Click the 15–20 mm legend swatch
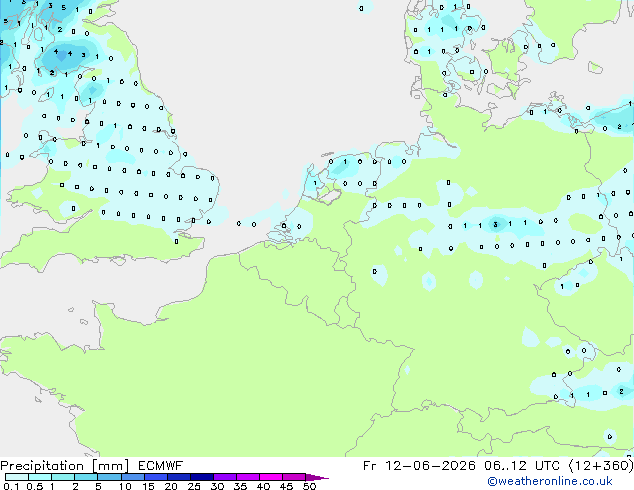 (156, 477)
